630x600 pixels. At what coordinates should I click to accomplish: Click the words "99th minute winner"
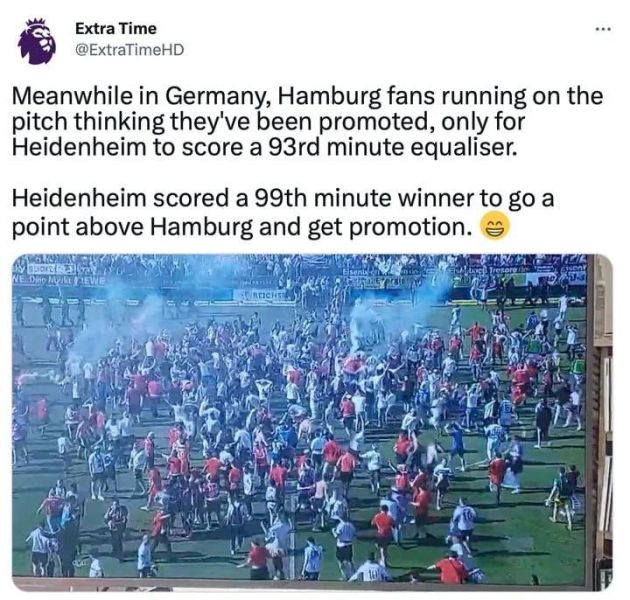(363, 198)
